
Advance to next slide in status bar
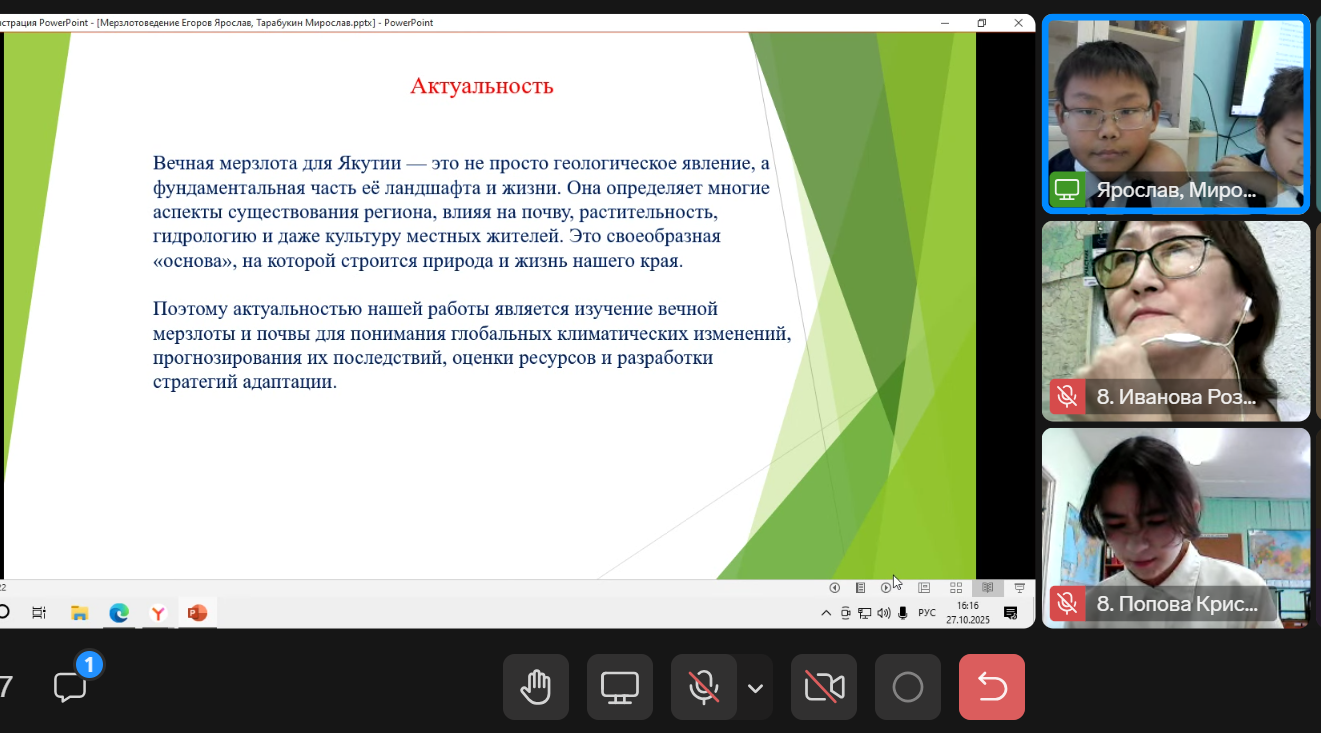[x=885, y=588]
